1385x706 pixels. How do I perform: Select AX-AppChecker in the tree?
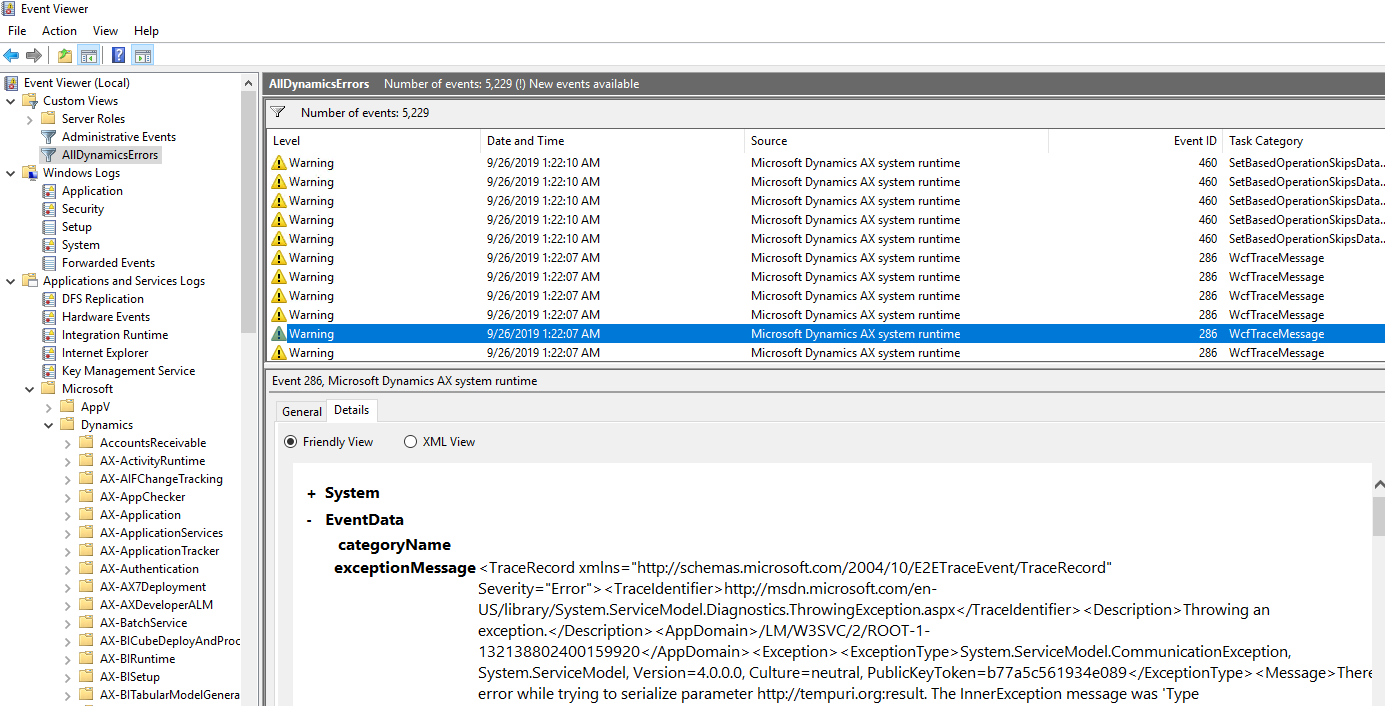coord(142,497)
